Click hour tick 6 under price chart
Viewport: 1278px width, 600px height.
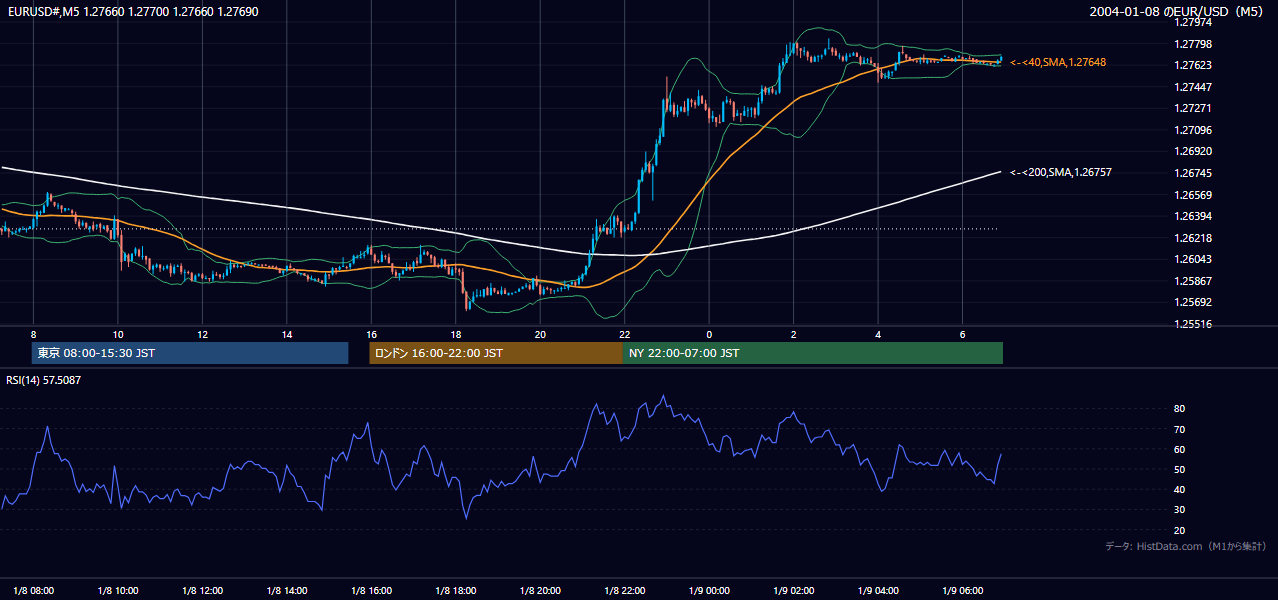pos(963,334)
